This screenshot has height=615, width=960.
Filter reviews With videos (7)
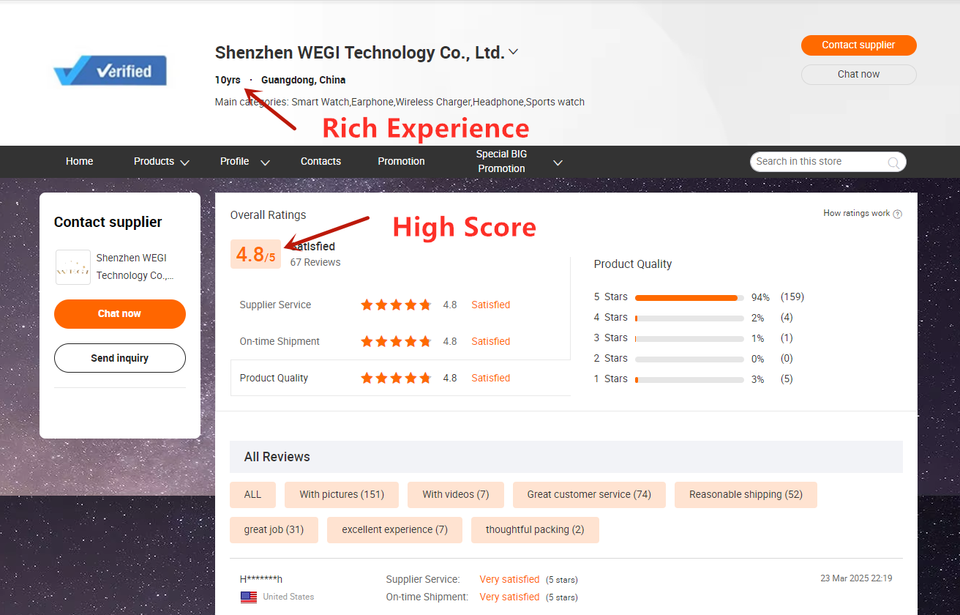pos(456,494)
